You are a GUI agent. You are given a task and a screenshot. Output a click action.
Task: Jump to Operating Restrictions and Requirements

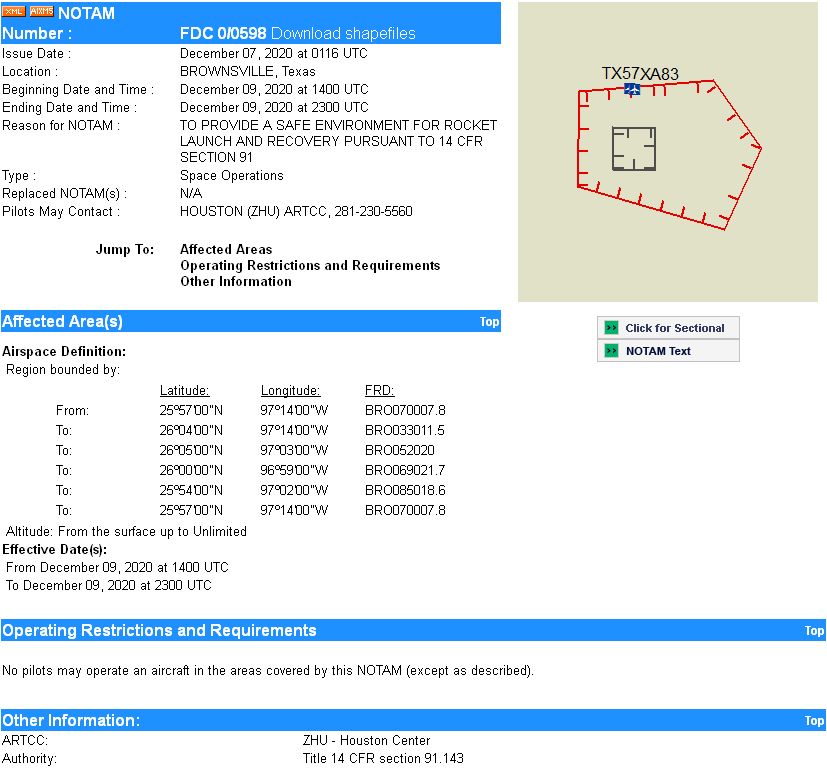click(310, 266)
